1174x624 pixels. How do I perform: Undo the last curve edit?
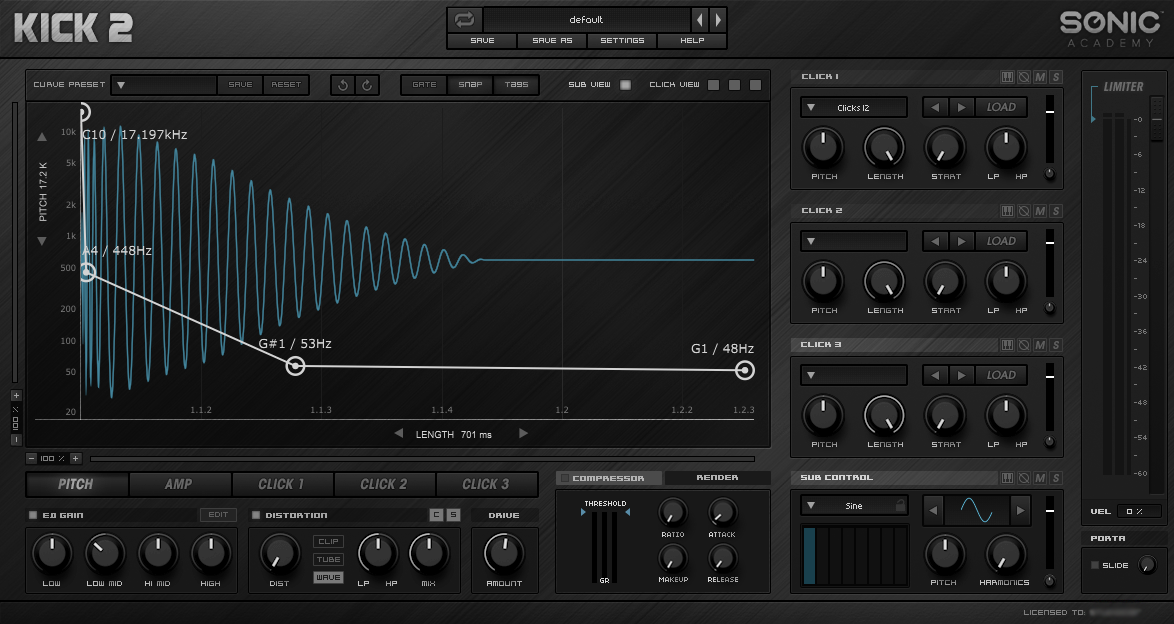(x=343, y=85)
